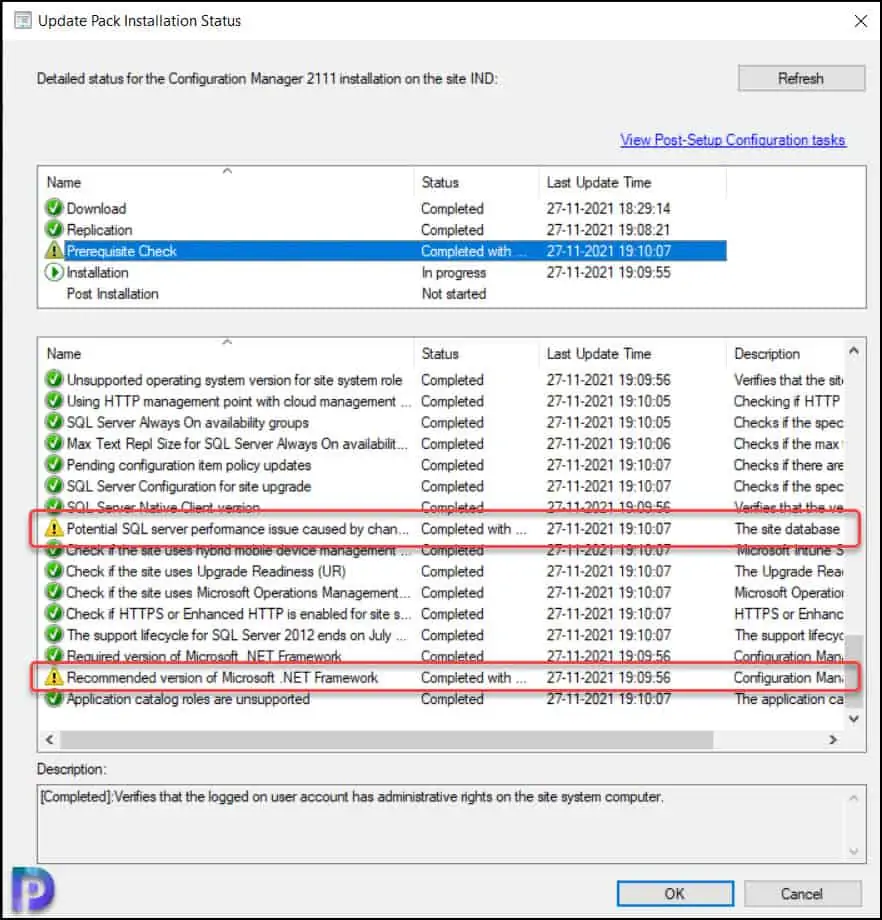Click the OK button

tap(675, 894)
